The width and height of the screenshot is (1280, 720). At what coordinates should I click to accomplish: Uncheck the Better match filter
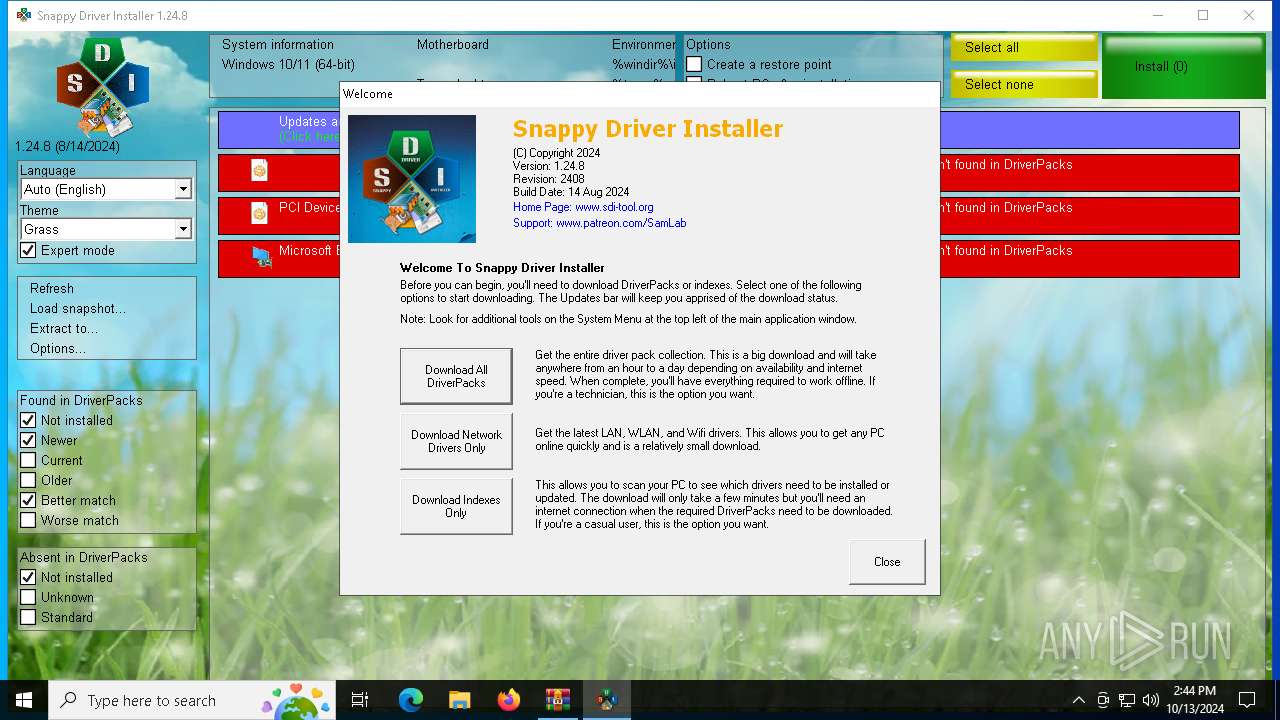[28, 500]
